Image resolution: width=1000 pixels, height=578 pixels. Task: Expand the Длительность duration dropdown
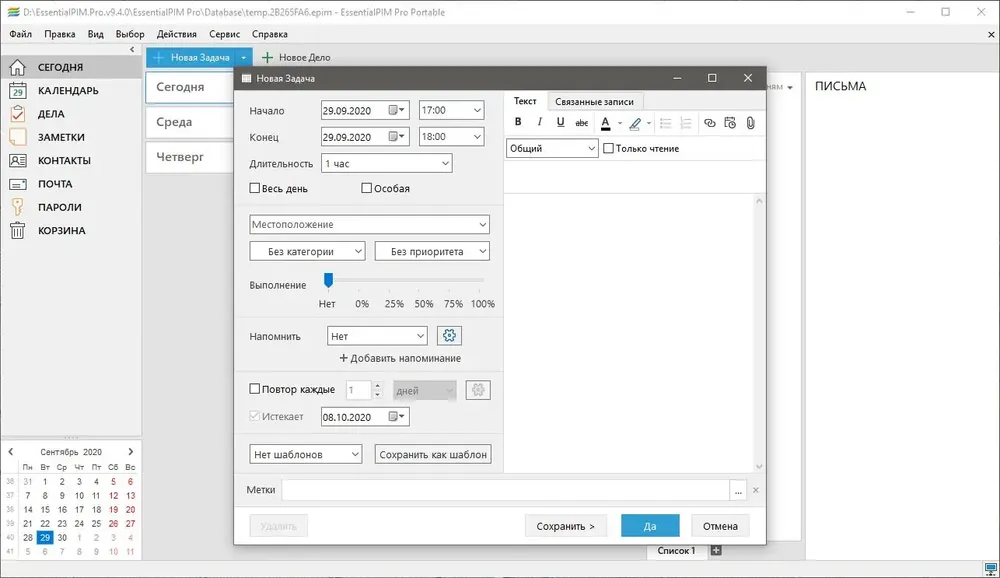[386, 163]
